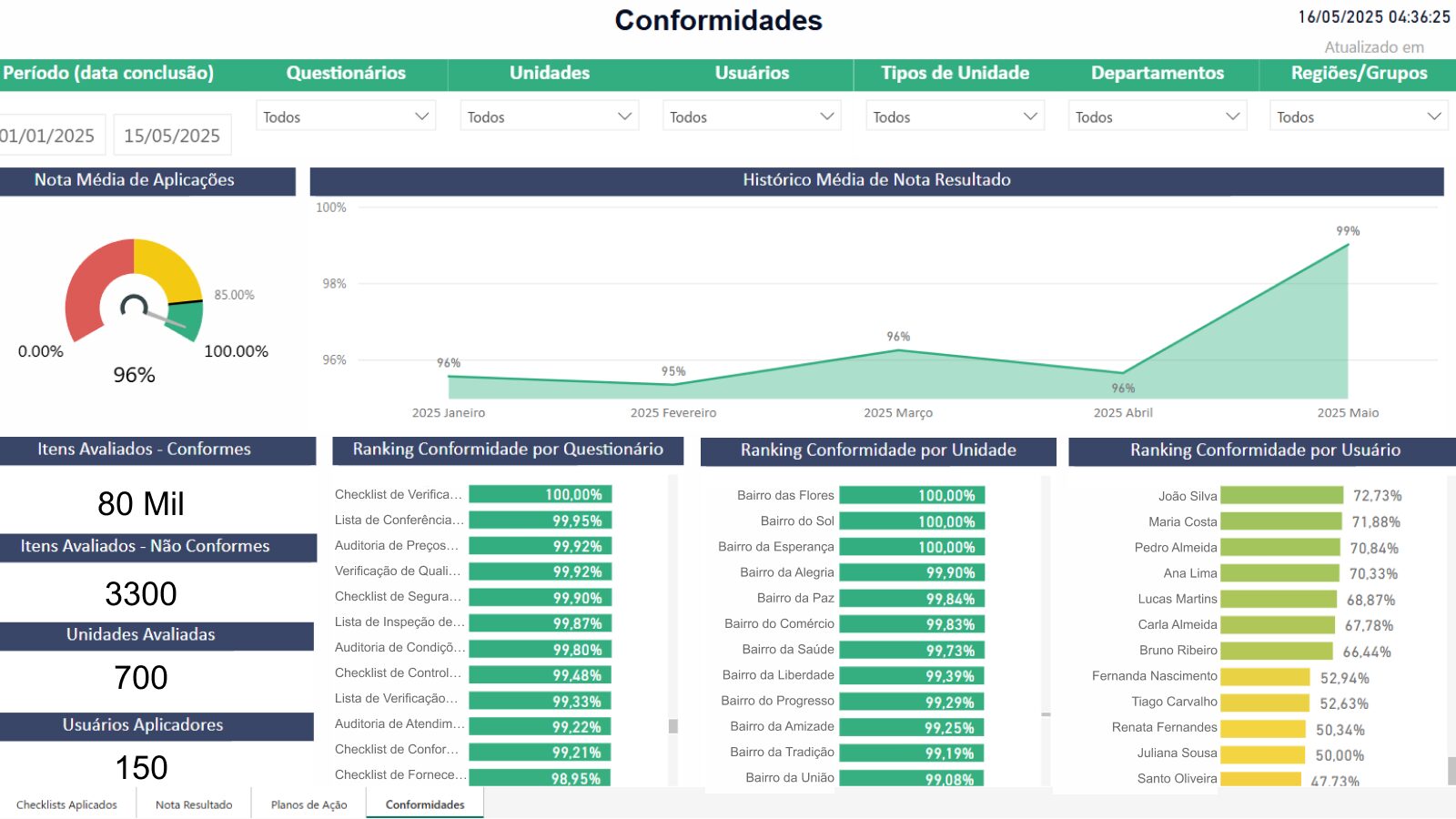The image size is (1456, 819).
Task: Click the scrollbar in Ranking por Questionário panel
Action: point(673,723)
